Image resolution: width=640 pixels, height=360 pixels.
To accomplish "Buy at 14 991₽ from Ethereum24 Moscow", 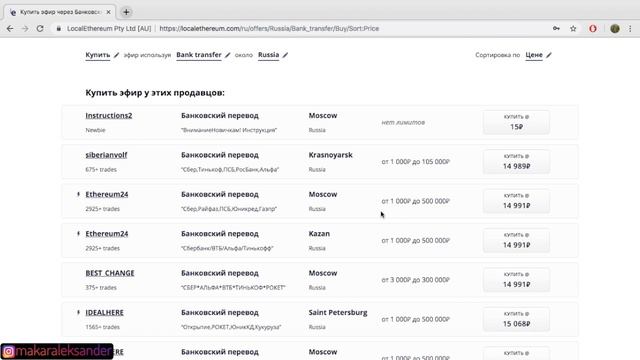I will click(516, 201).
